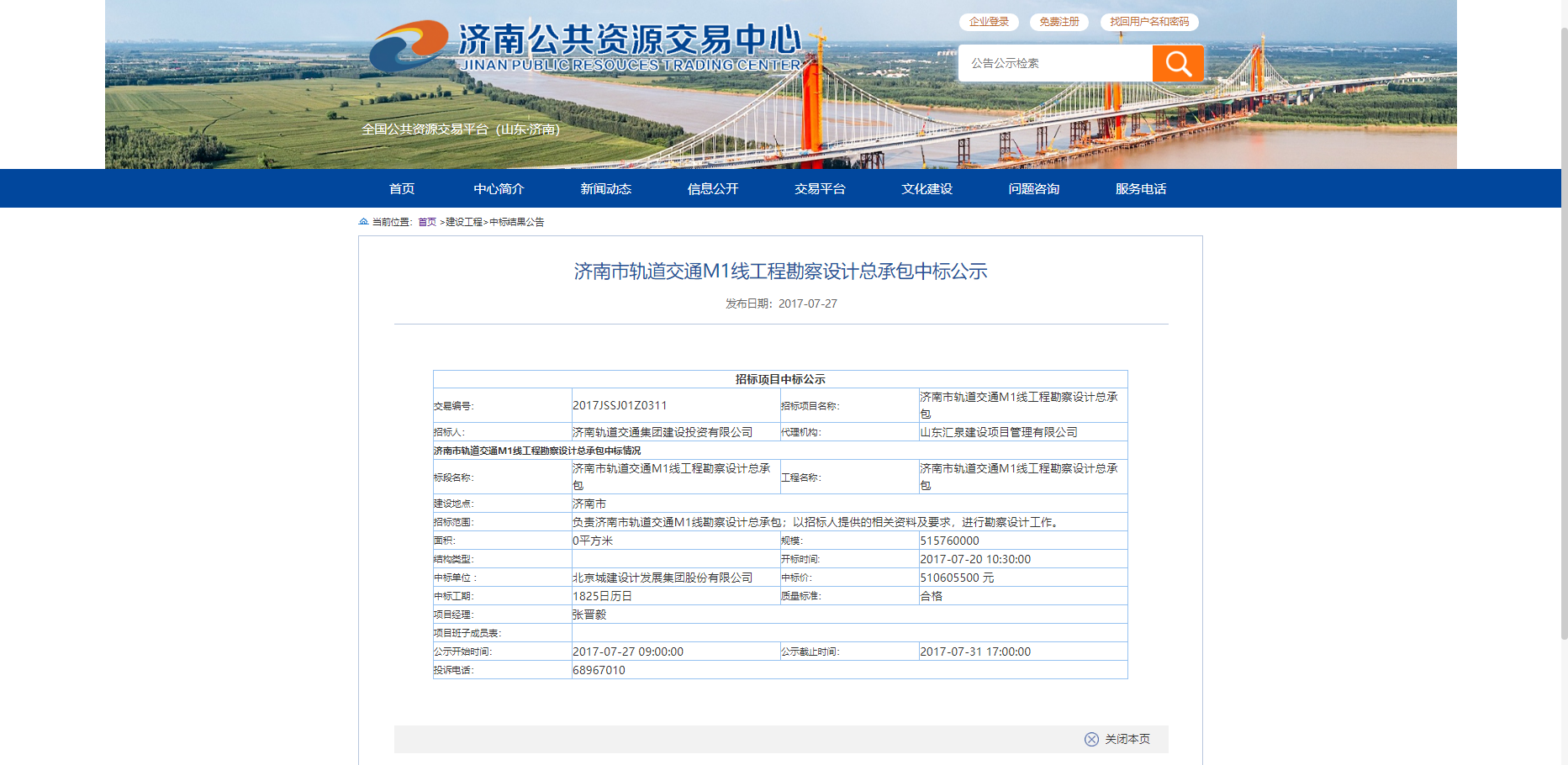
Task: Click the 免费注册 register button
Action: 1059,22
